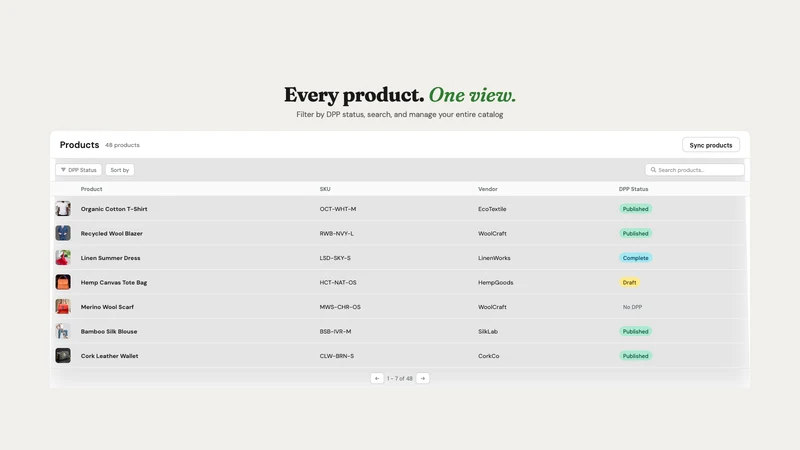Image resolution: width=800 pixels, height=450 pixels.
Task: Click Published badge for Cork Leather Wallet
Action: click(635, 356)
